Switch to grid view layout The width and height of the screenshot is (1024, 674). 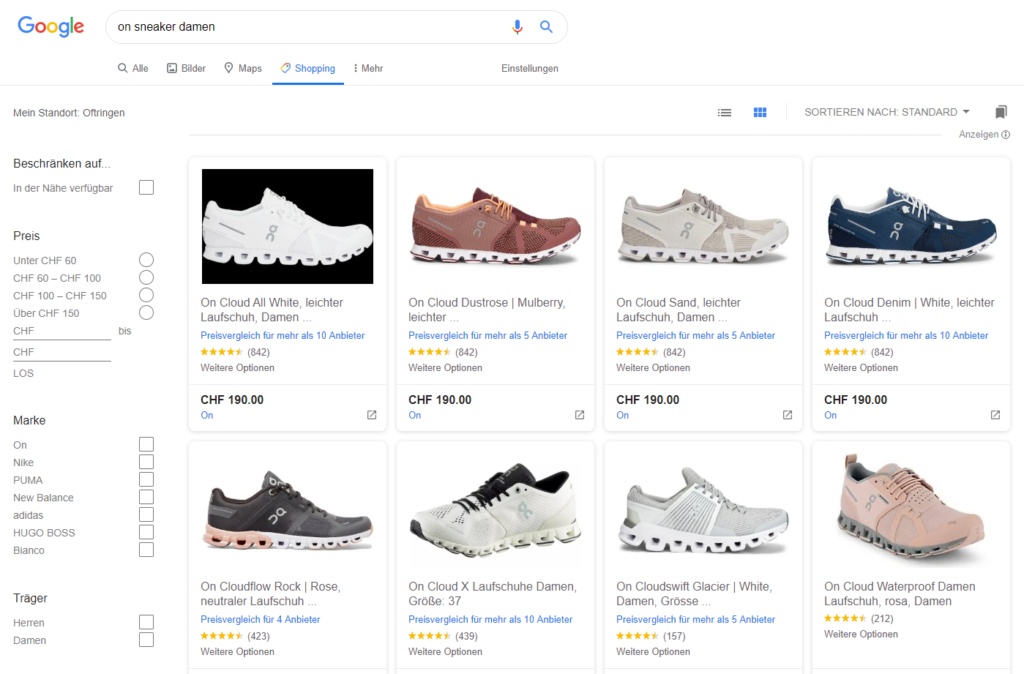(x=760, y=112)
